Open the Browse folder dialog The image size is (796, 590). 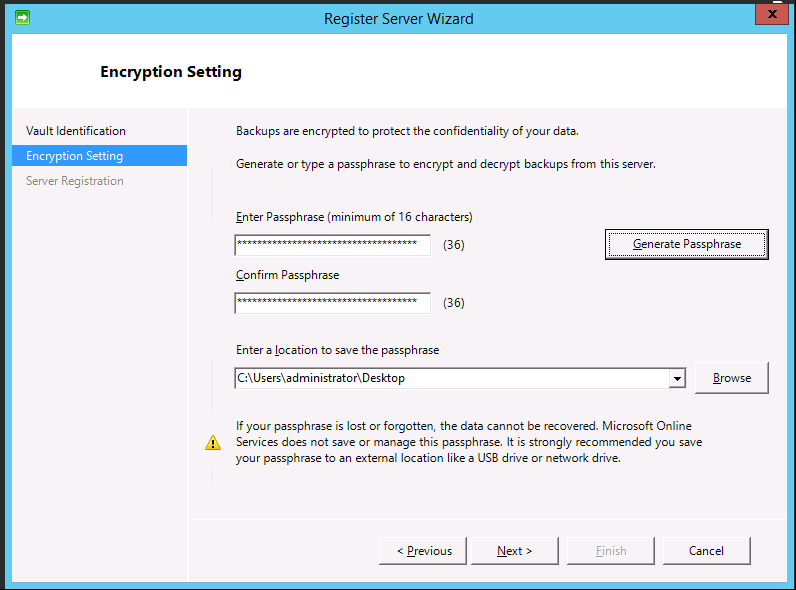tap(732, 378)
